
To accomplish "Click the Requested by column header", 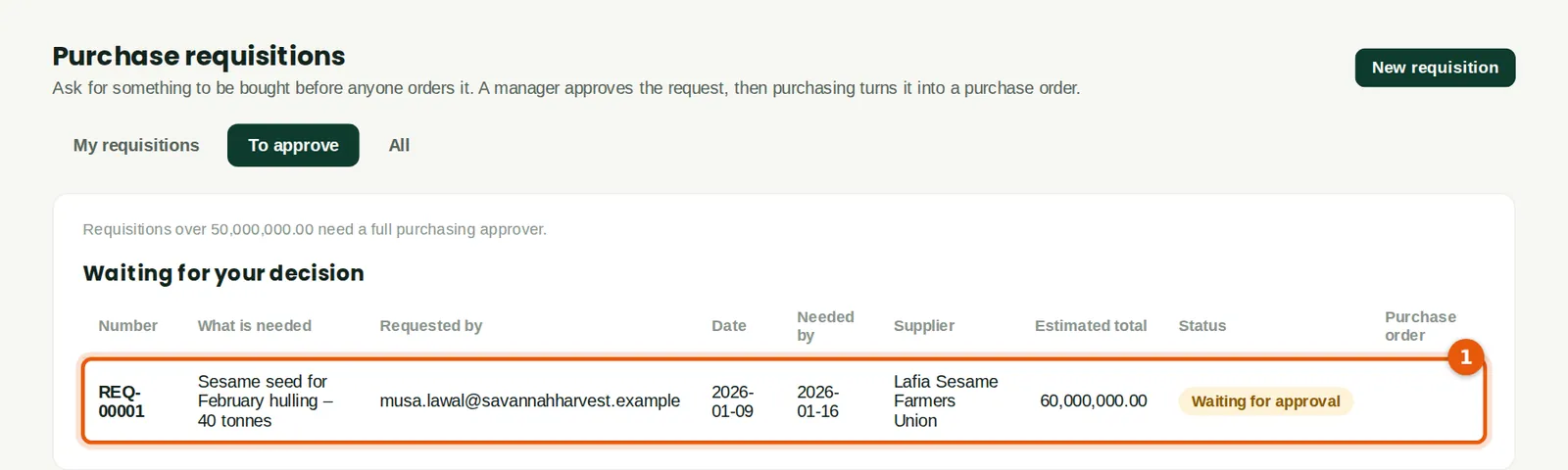I will (x=431, y=326).
